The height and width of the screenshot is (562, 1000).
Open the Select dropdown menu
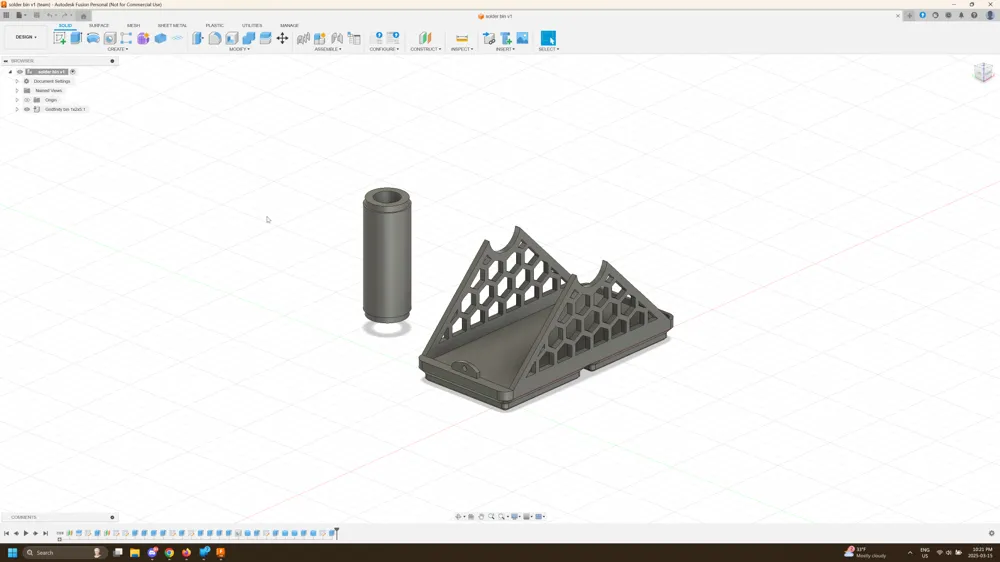[548, 49]
